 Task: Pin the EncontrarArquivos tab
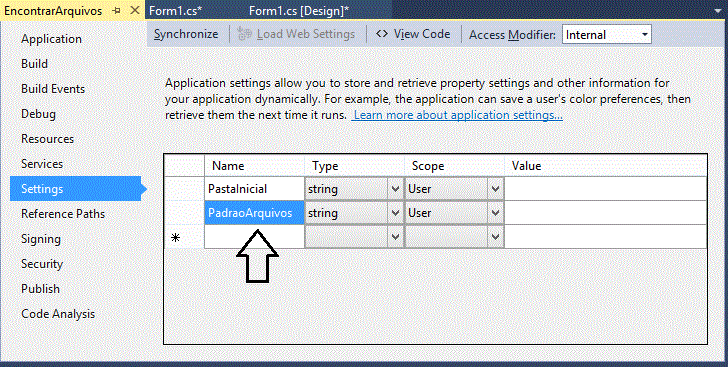click(x=117, y=11)
